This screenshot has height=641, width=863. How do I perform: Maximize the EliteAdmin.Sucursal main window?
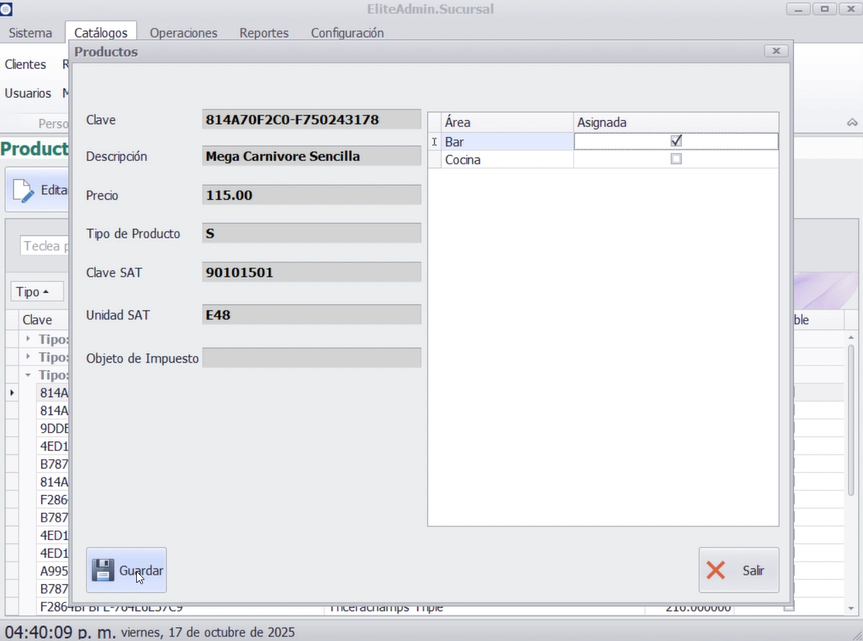(825, 9)
